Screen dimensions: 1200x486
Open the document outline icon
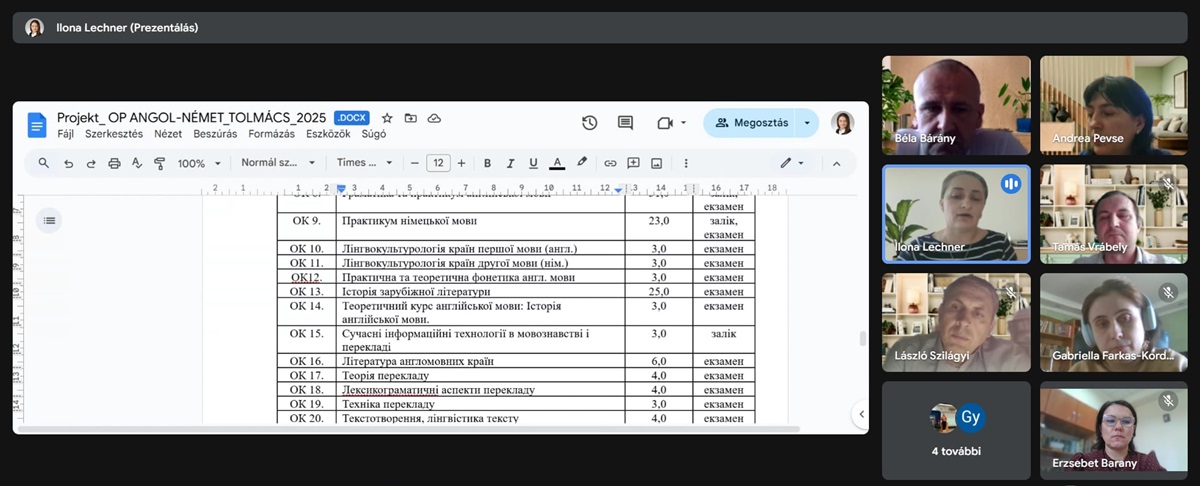(x=49, y=220)
